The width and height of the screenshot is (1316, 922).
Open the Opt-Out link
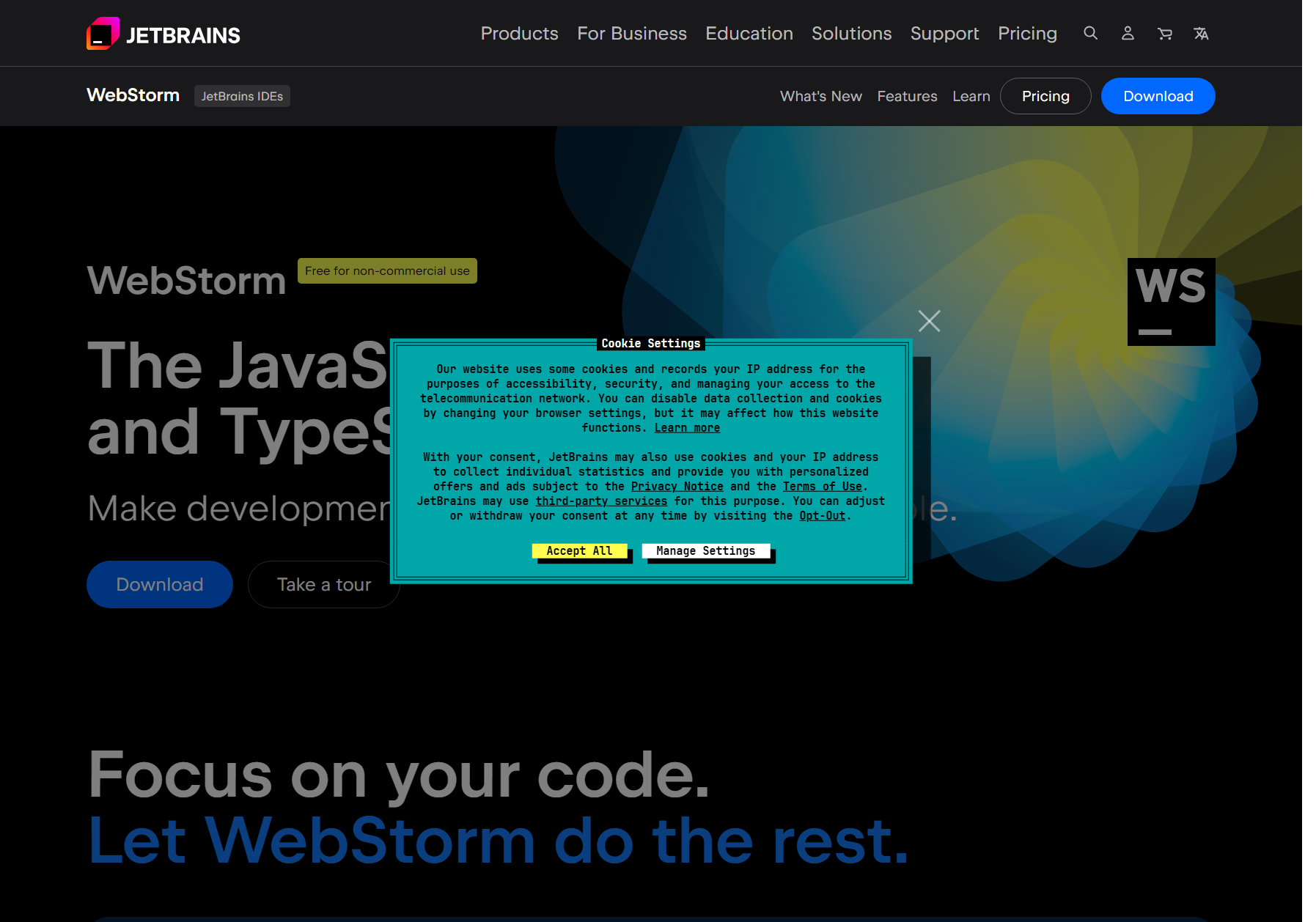coord(822,516)
